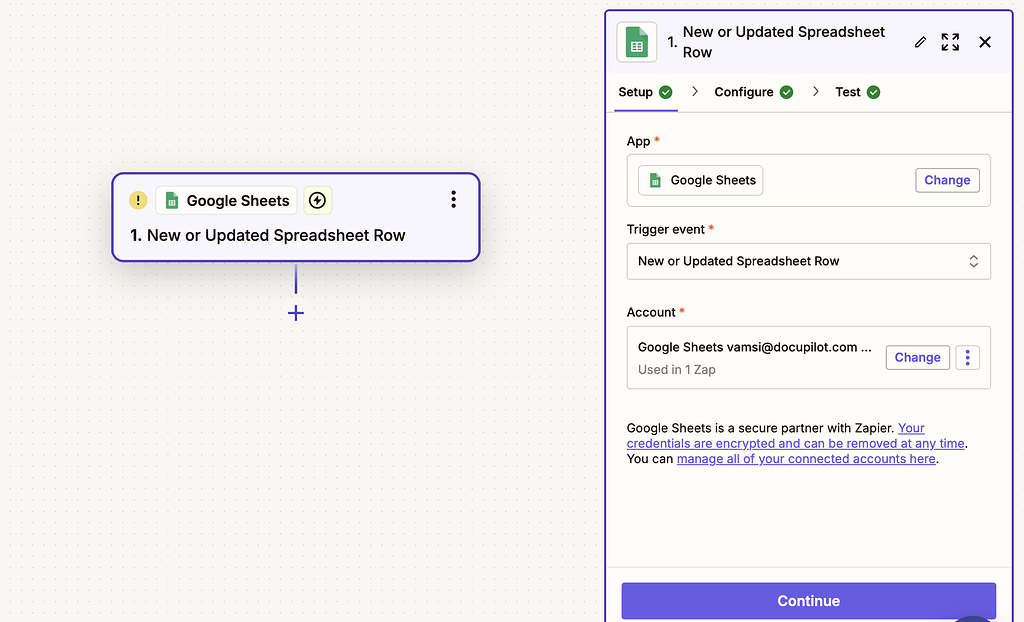The width and height of the screenshot is (1024, 622).
Task: Change the Google Sheets app
Action: [x=947, y=180]
